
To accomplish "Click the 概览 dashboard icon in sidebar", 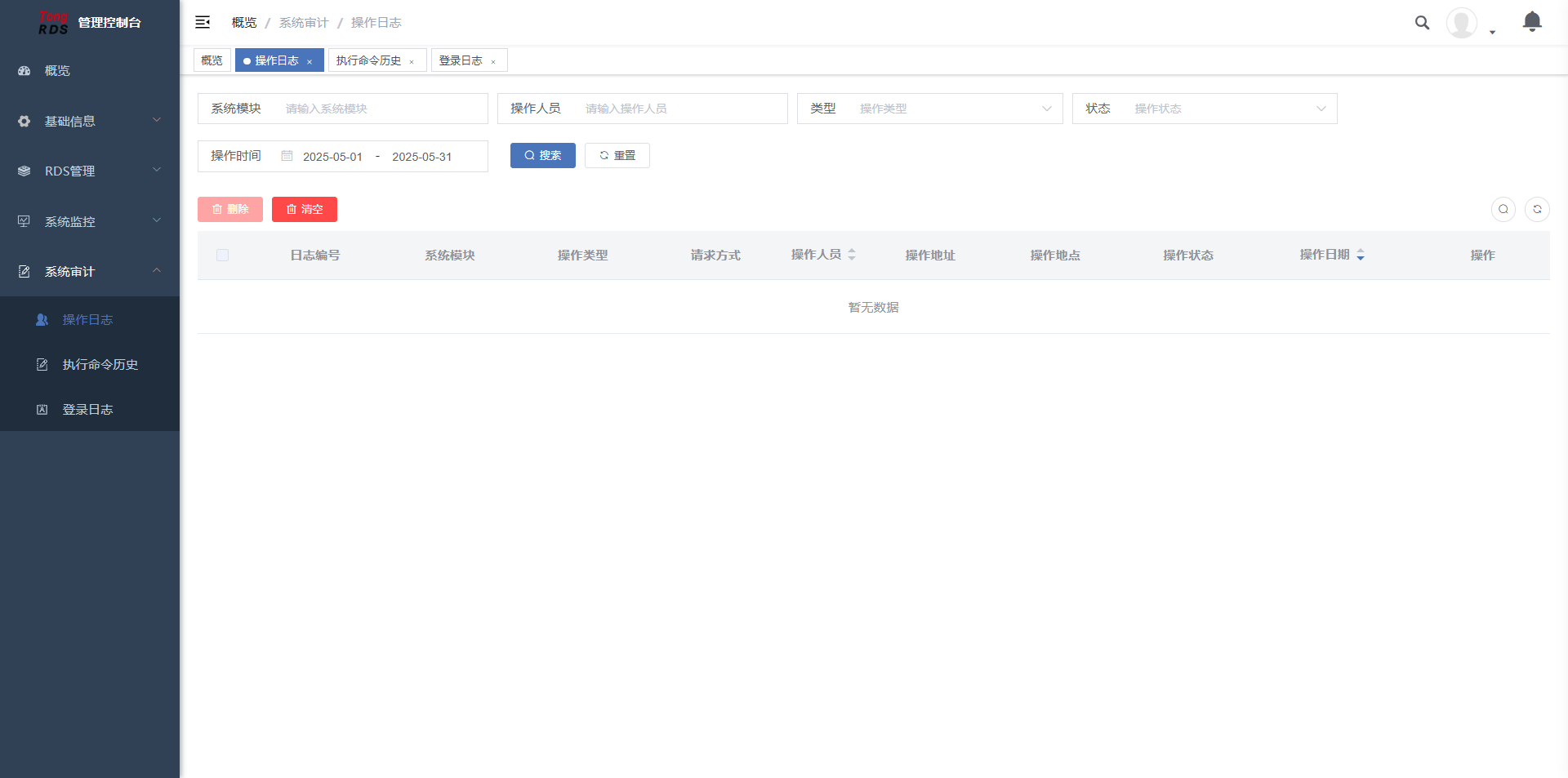I will (24, 71).
